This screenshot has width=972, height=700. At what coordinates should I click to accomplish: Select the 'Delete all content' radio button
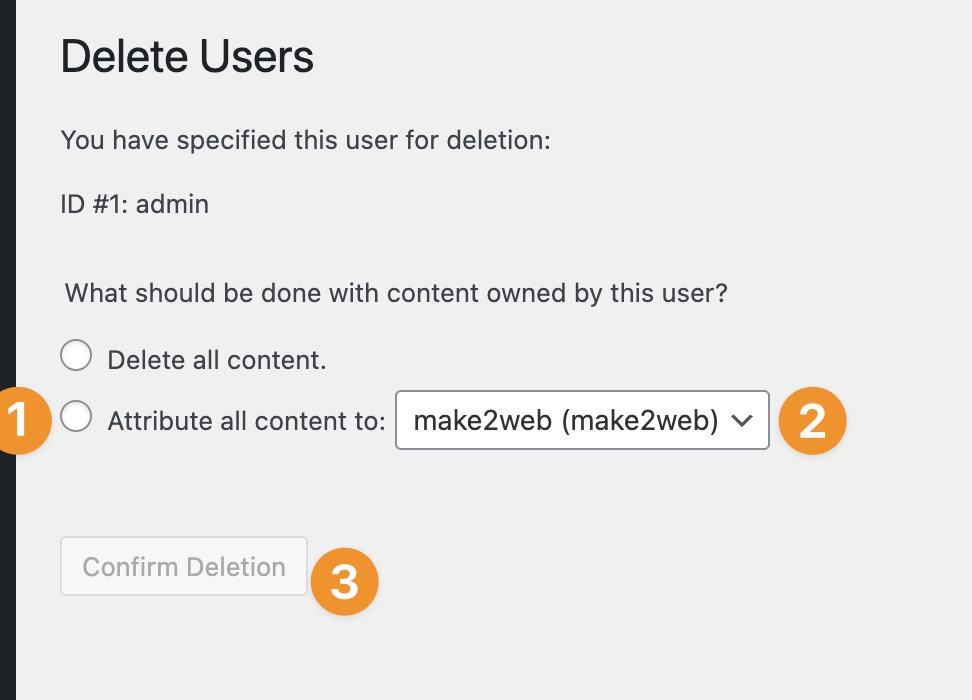(x=76, y=355)
